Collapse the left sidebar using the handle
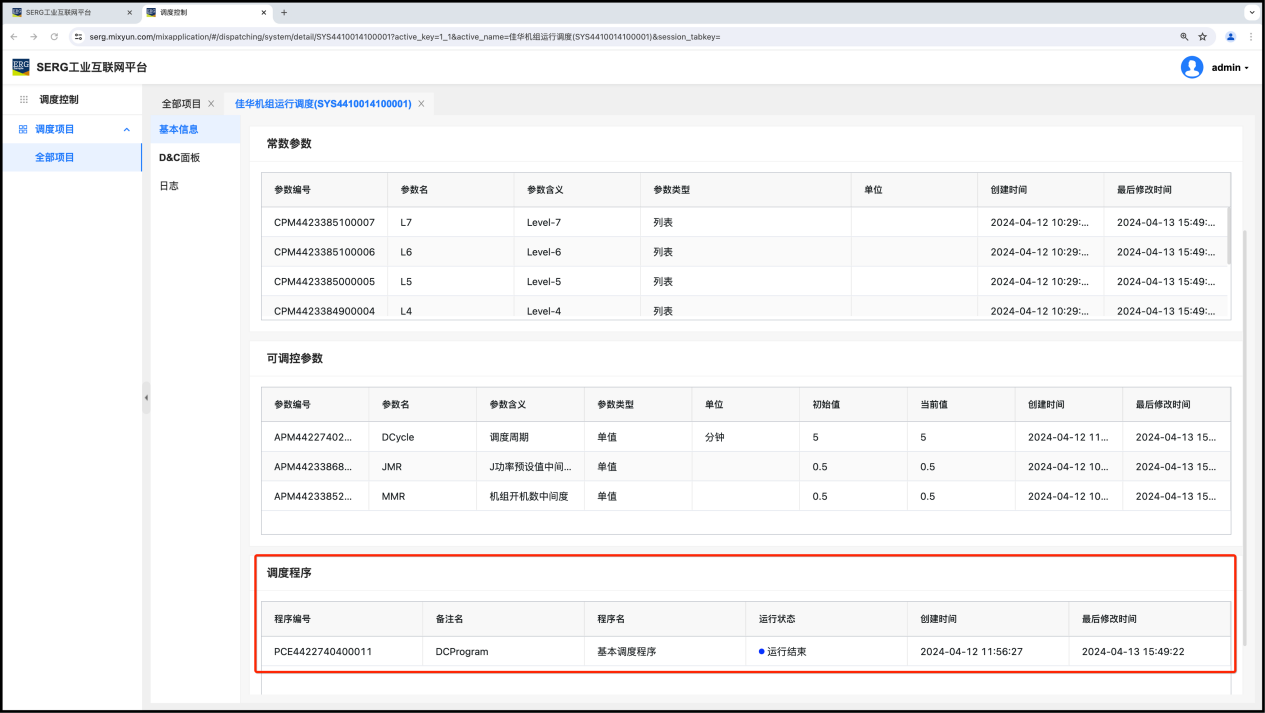 click(x=146, y=397)
